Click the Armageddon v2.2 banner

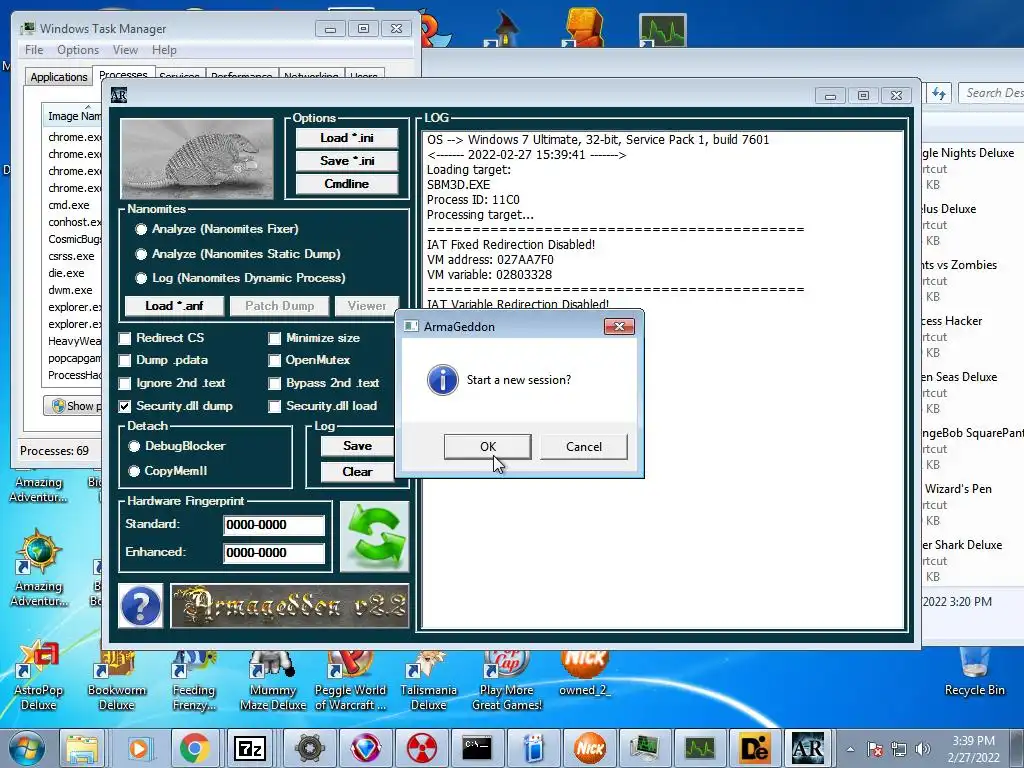pyautogui.click(x=290, y=606)
